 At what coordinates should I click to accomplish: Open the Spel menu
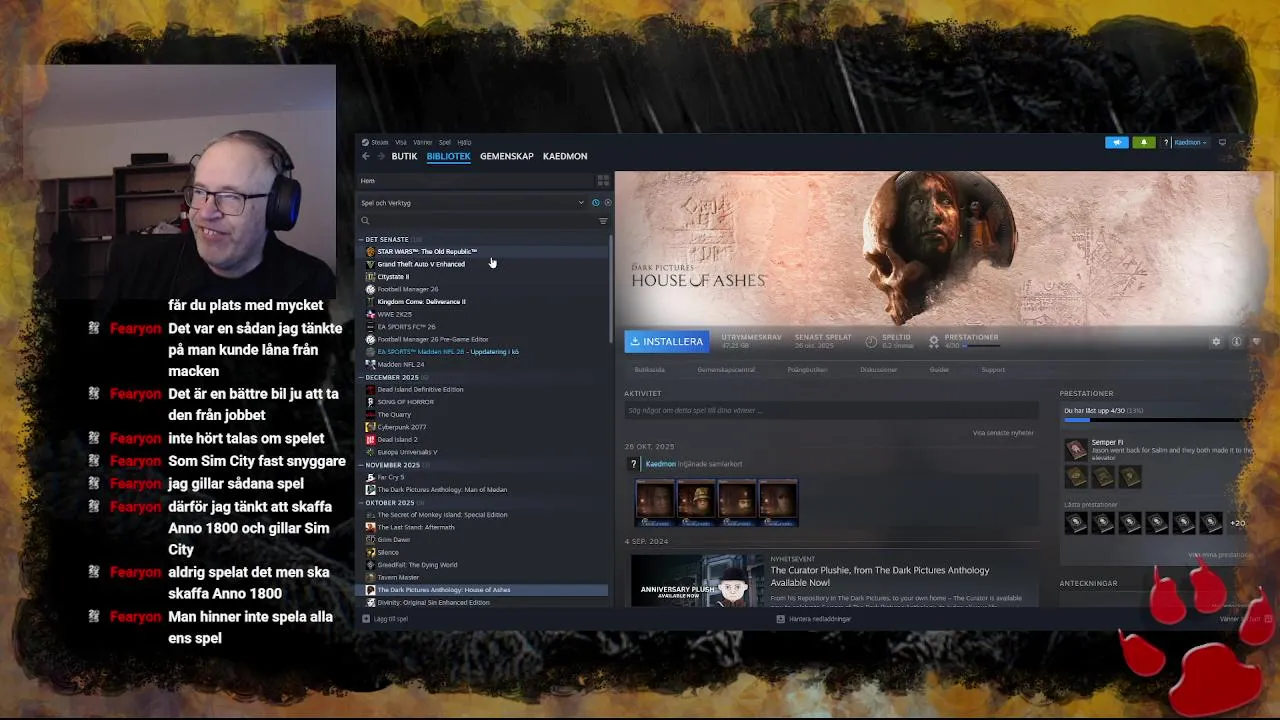point(445,142)
